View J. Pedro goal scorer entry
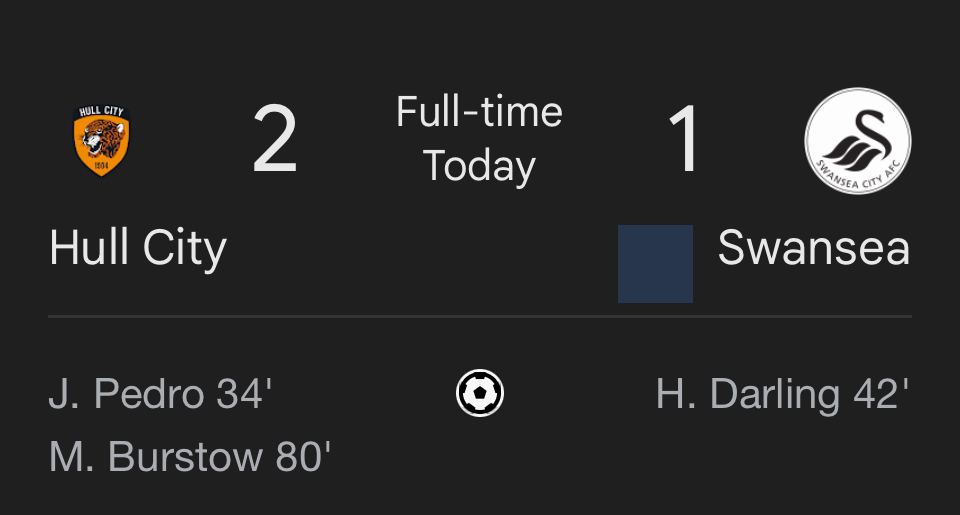 160,393
